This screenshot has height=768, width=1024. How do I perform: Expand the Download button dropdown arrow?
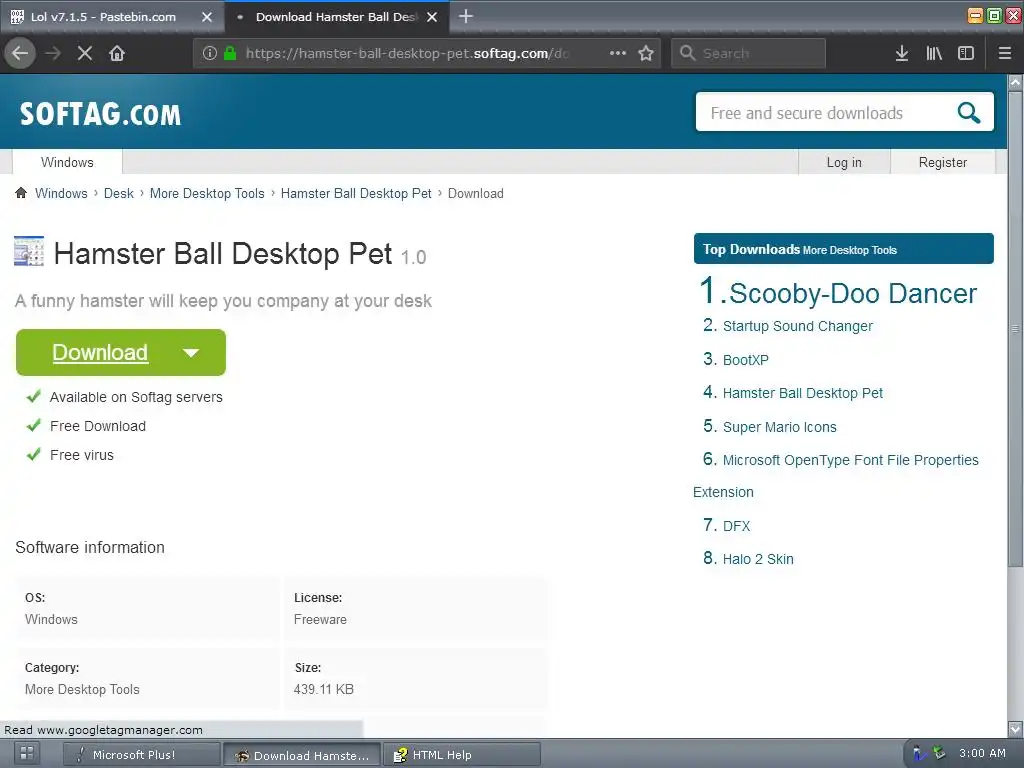(x=191, y=353)
